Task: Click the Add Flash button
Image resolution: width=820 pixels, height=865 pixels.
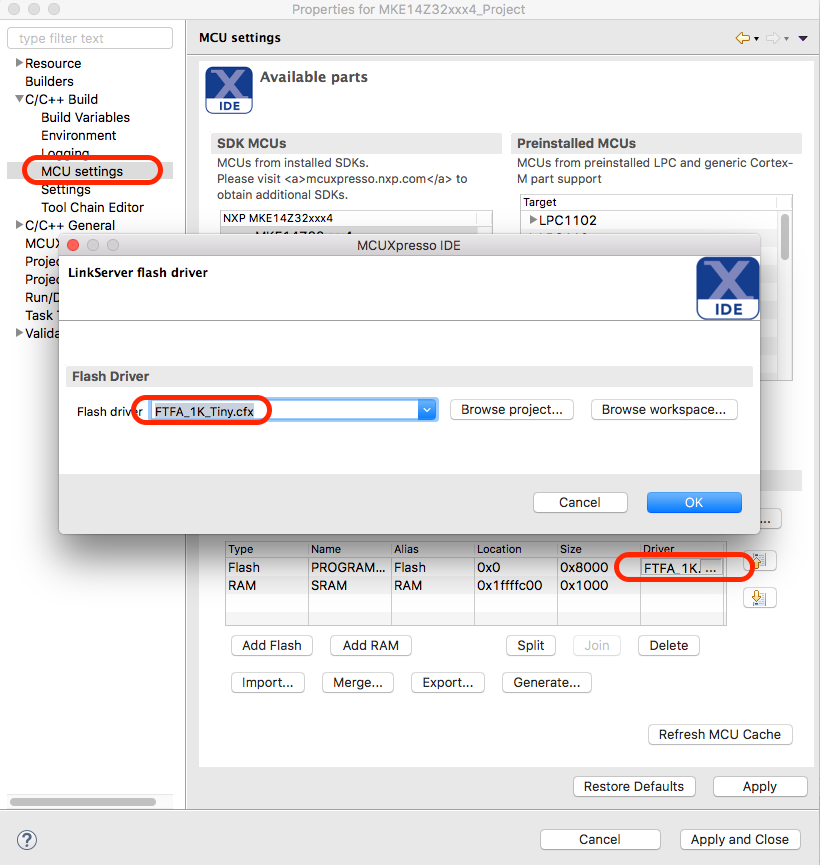Action: pos(272,645)
